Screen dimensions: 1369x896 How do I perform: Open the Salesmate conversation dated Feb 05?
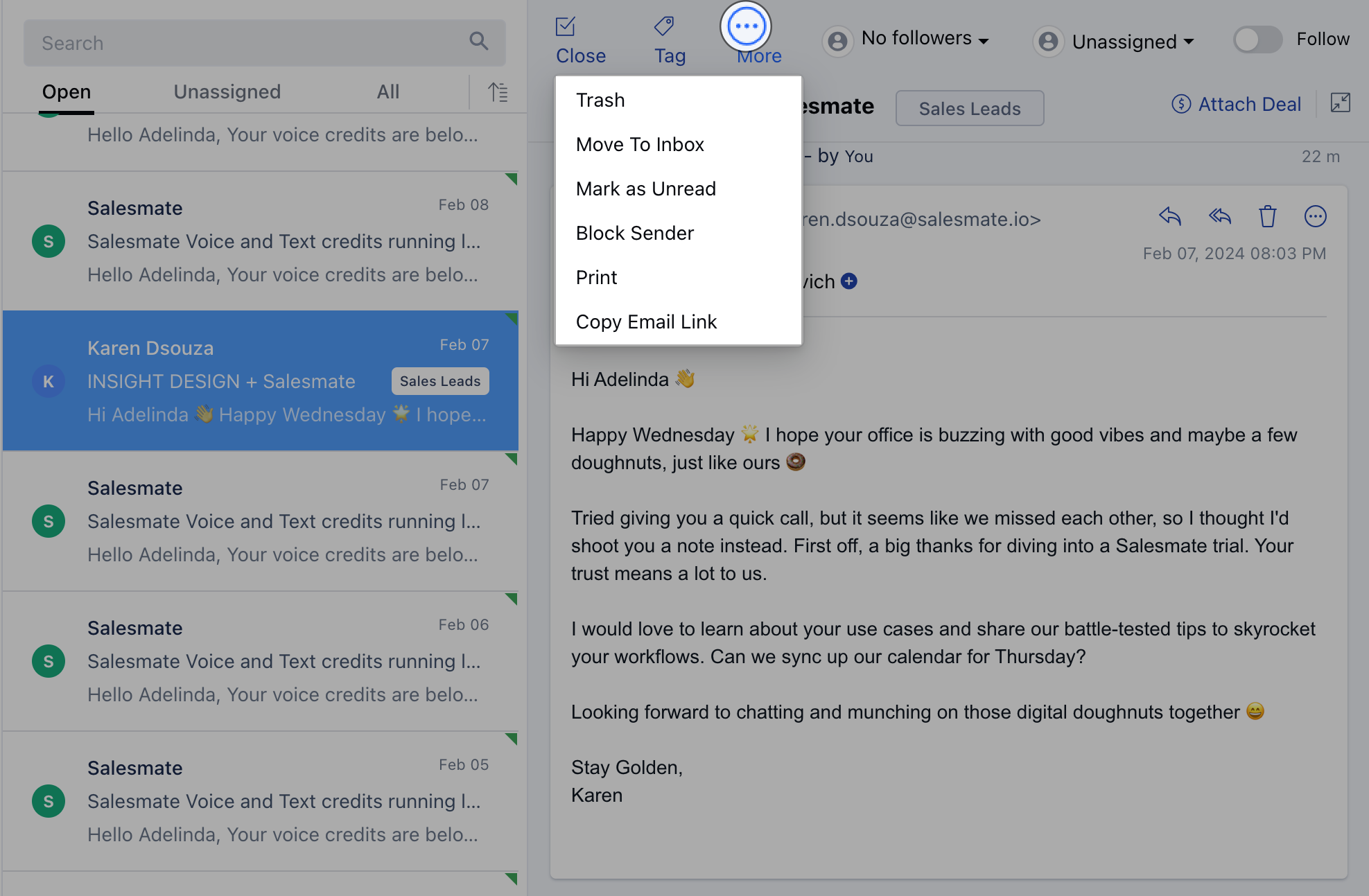point(261,801)
